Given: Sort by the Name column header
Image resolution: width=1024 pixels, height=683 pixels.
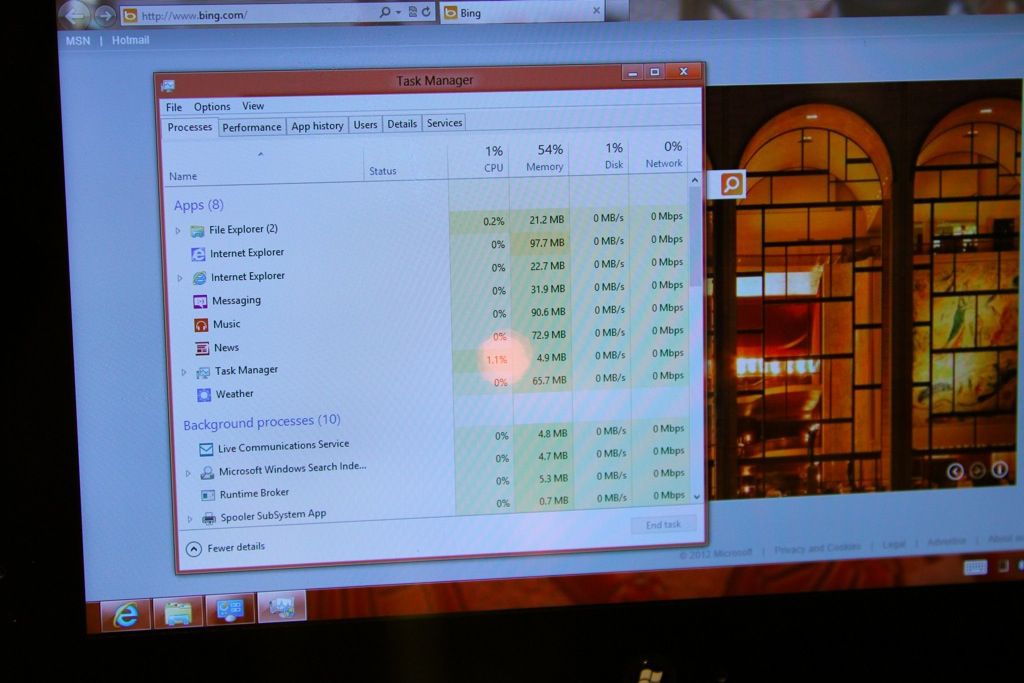Looking at the screenshot, I should (263, 165).
